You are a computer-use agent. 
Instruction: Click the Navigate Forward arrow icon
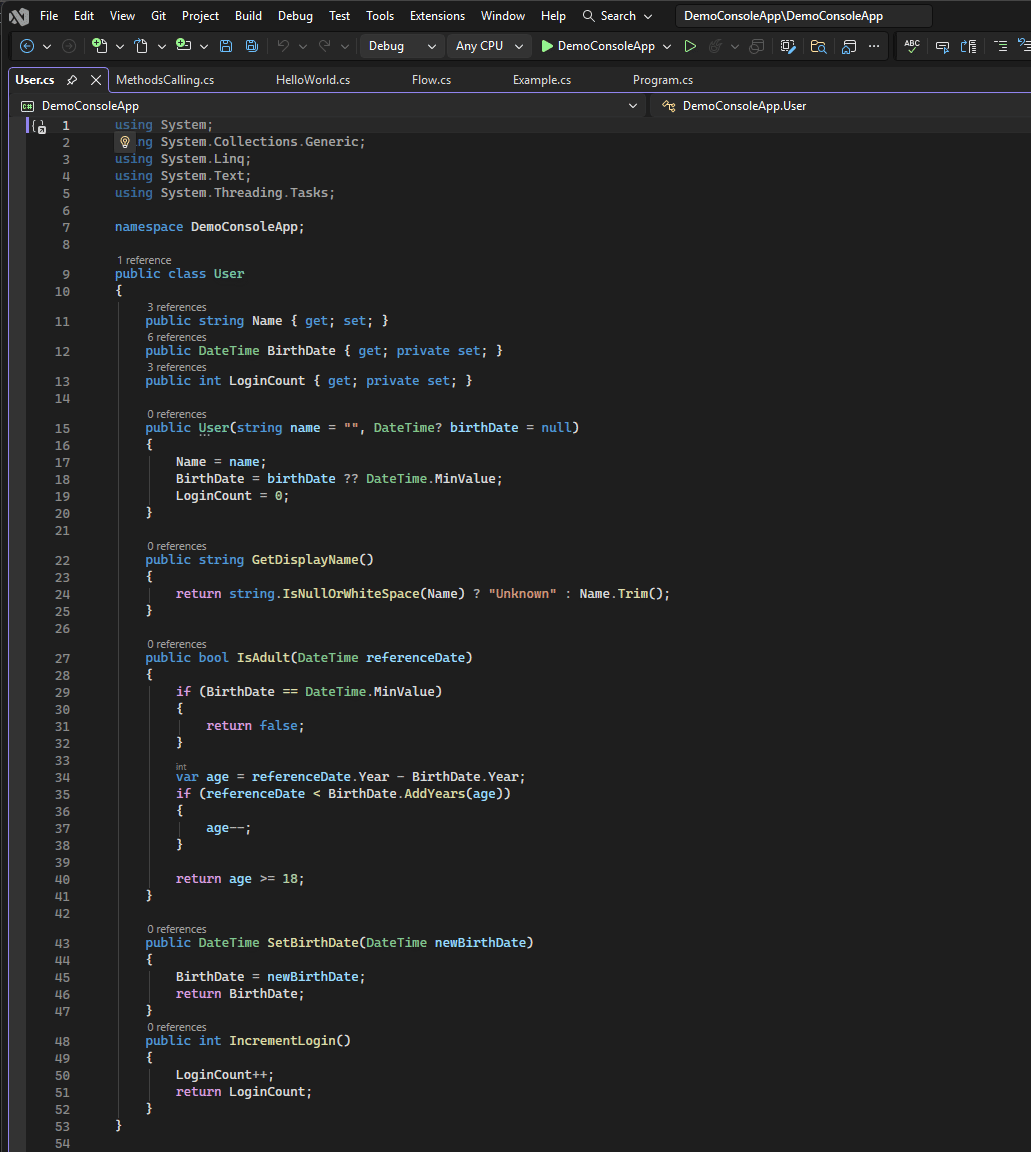(x=68, y=46)
